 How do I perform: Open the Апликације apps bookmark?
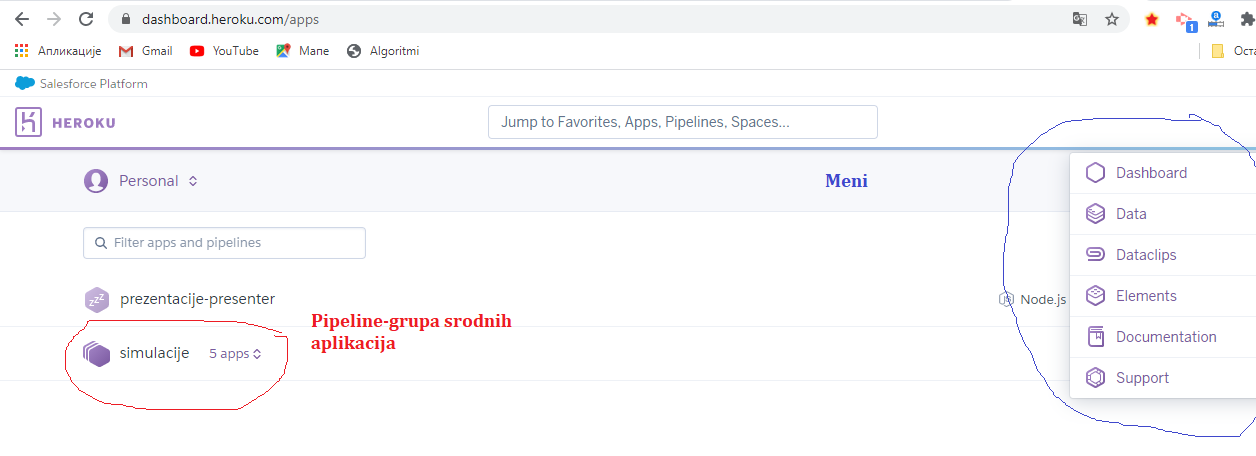(x=58, y=51)
